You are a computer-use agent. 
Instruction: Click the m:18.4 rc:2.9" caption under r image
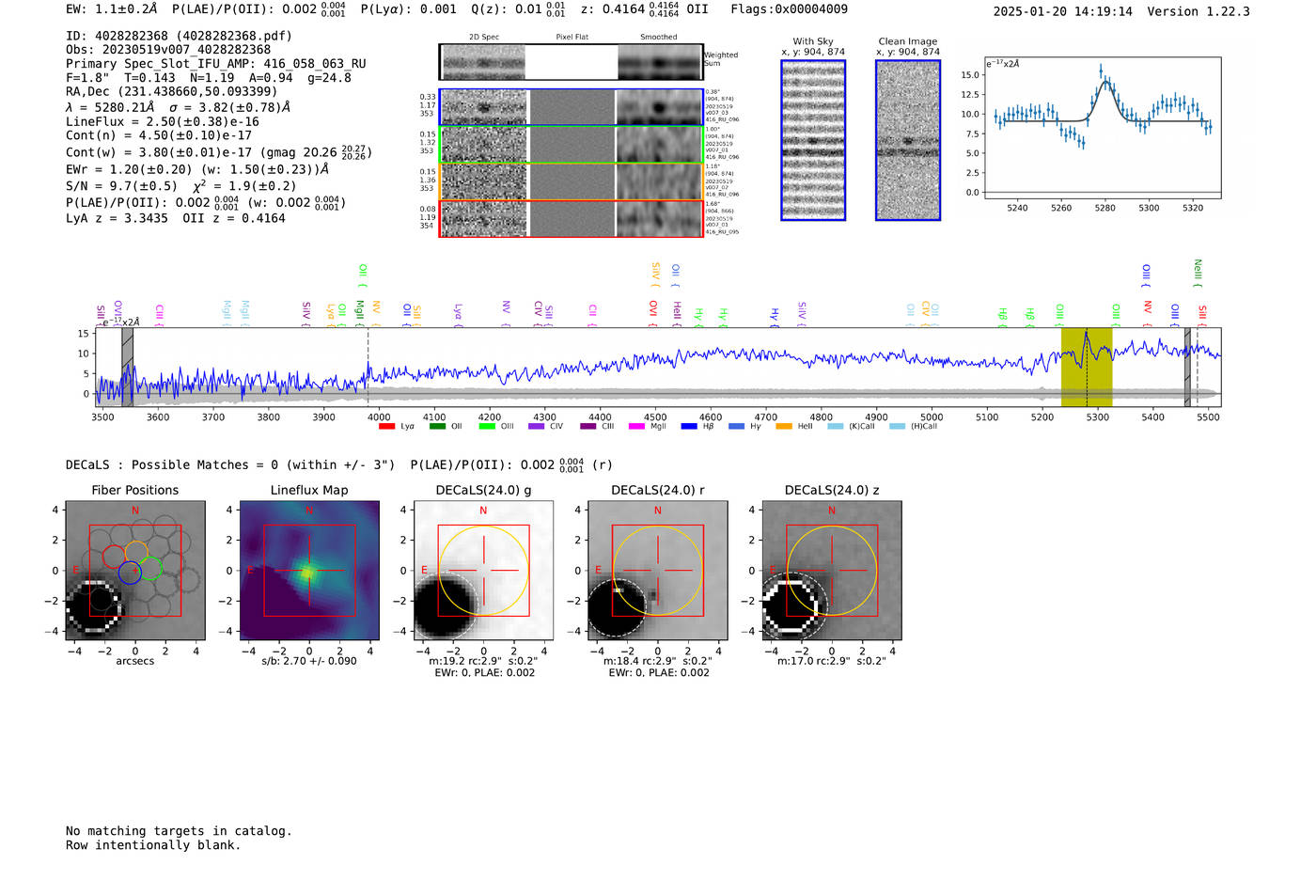(657, 661)
